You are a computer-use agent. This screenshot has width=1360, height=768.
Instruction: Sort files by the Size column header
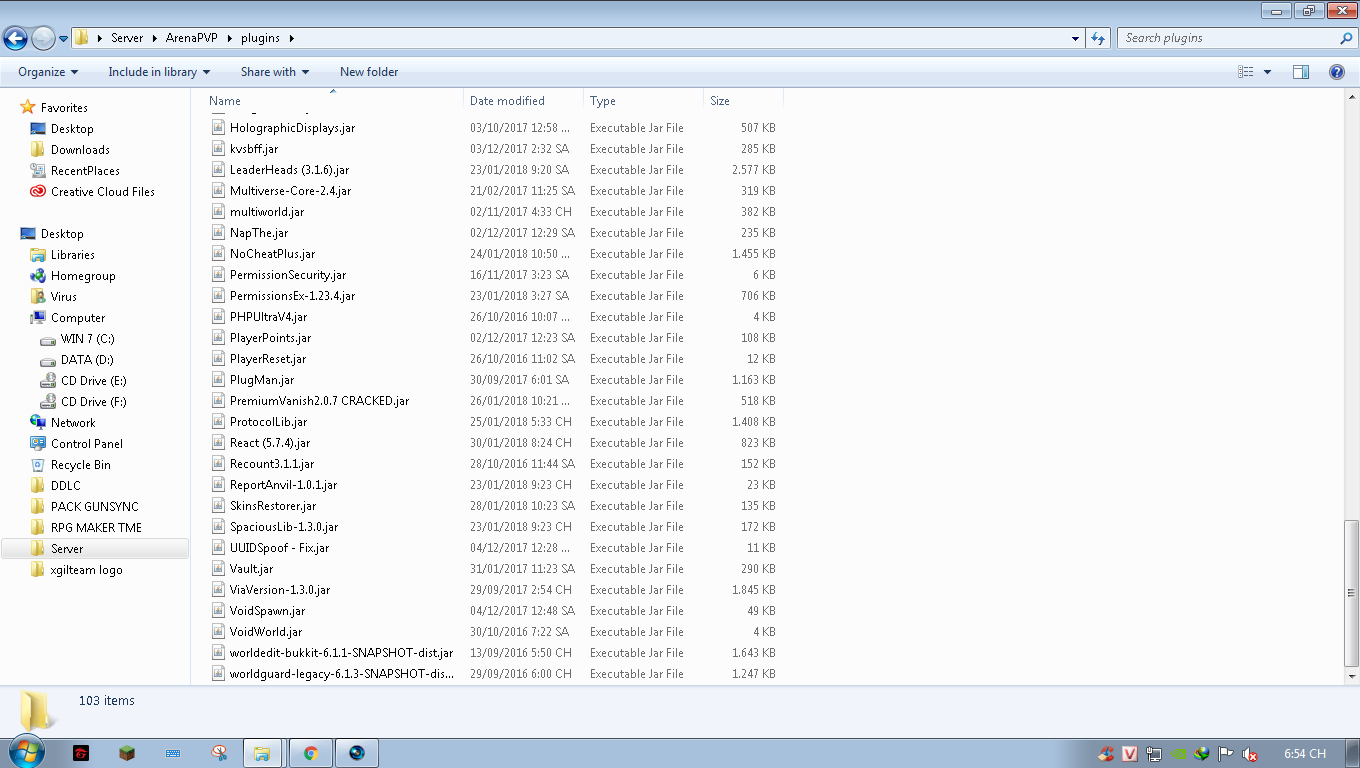tap(743, 101)
